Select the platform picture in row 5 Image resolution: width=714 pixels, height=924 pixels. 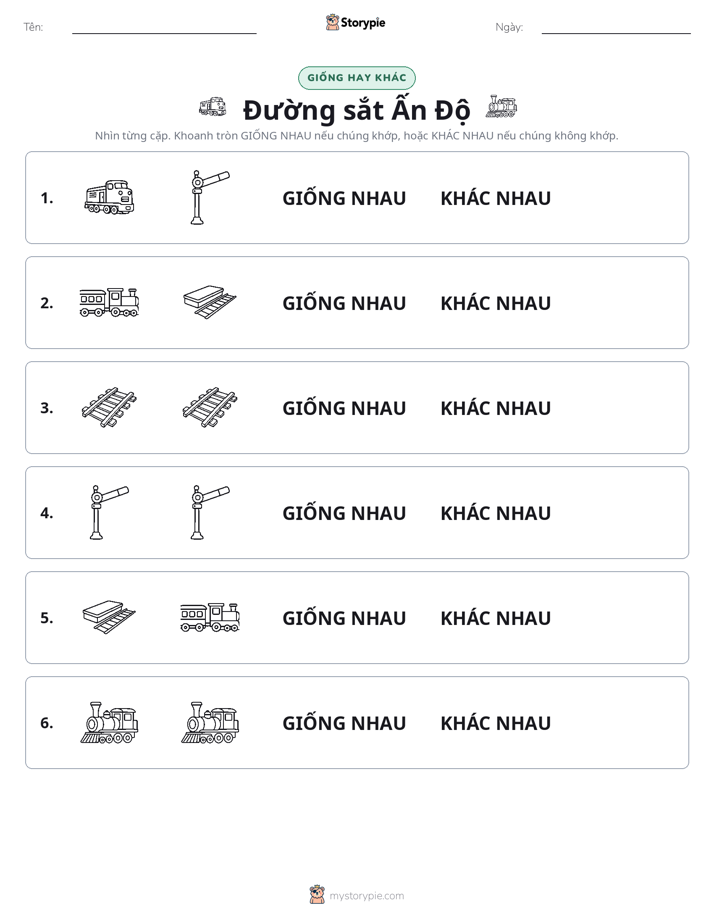click(x=109, y=617)
